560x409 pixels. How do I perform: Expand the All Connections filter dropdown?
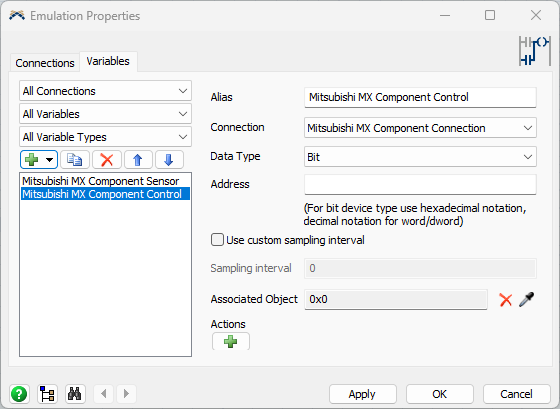[105, 91]
